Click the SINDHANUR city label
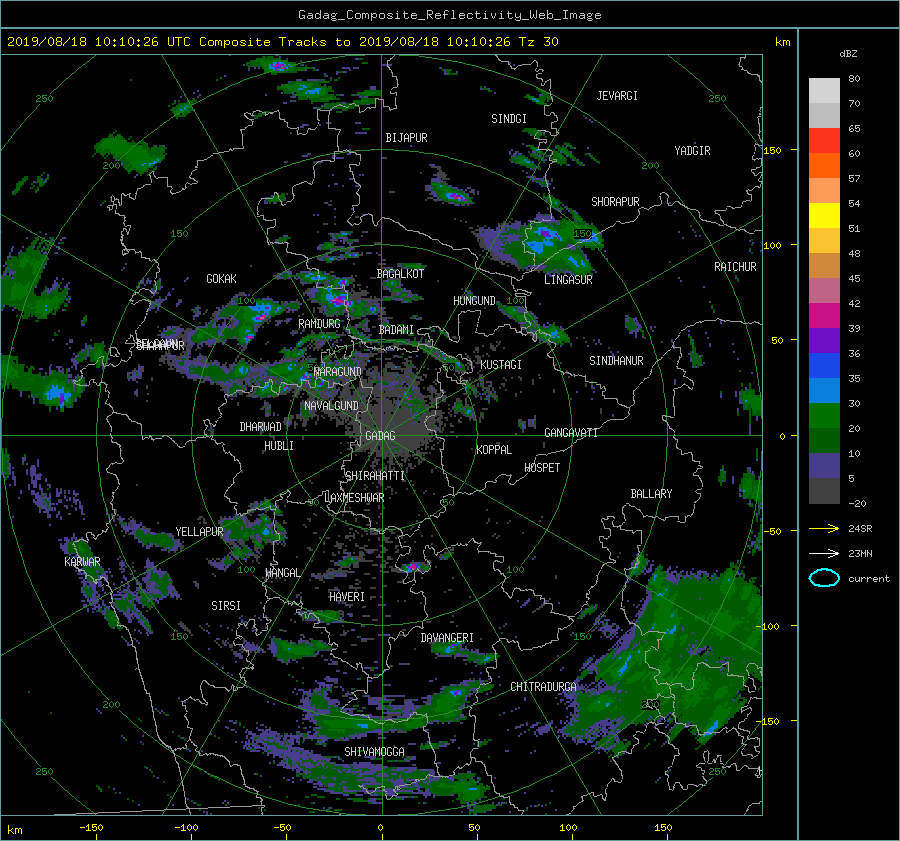Screen dimensions: 900x841 616,361
